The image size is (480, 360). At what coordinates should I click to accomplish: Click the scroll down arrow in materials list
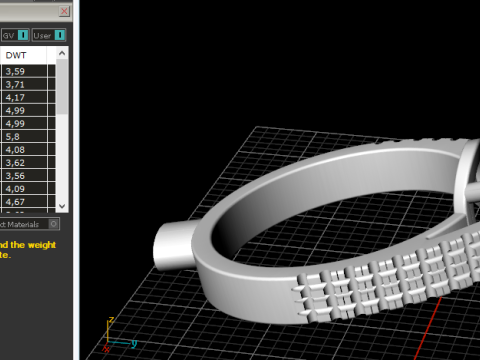coord(62,206)
